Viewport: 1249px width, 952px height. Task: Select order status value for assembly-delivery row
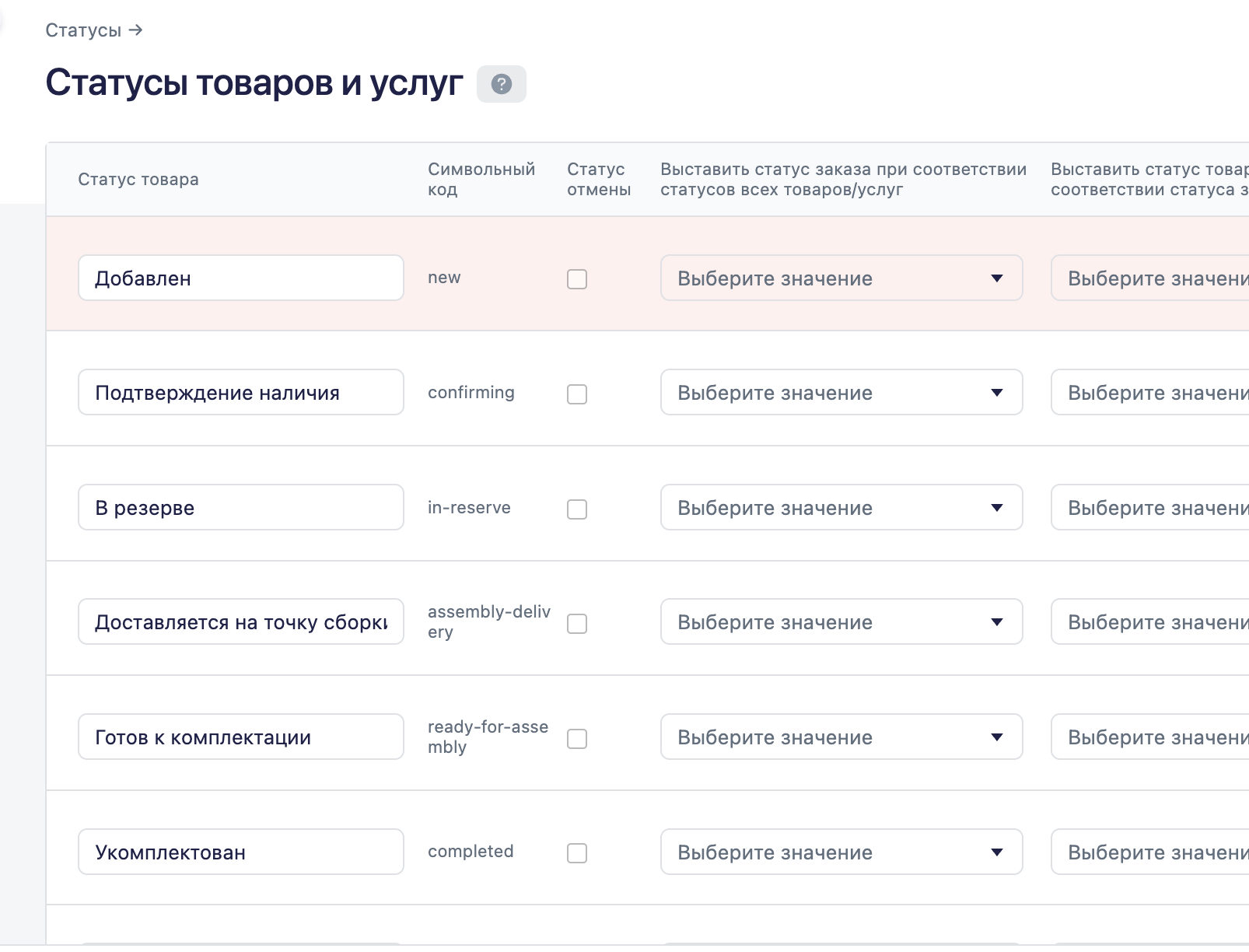(841, 622)
